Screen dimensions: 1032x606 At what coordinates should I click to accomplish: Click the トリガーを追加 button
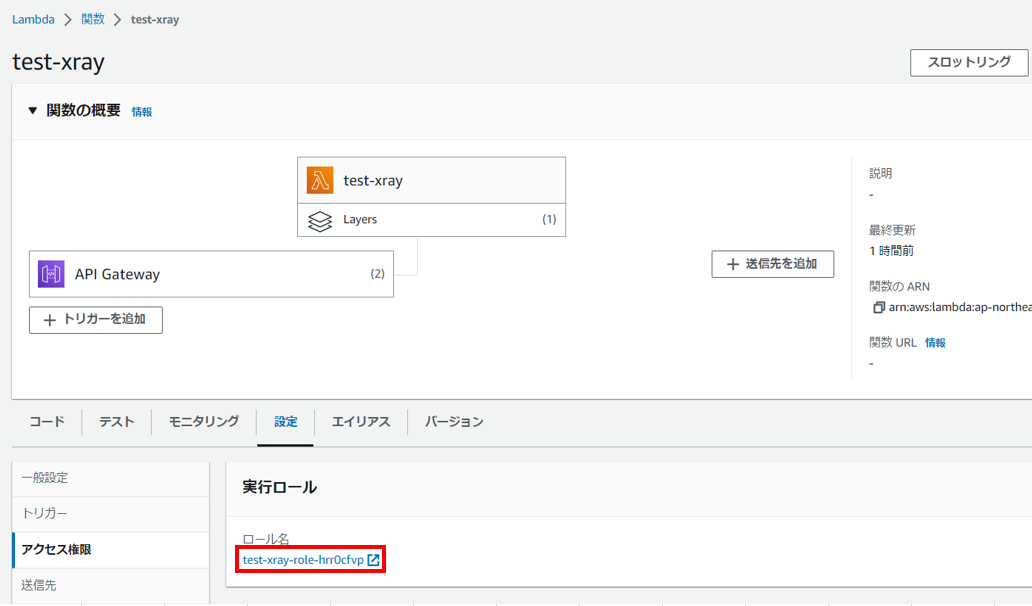[96, 320]
